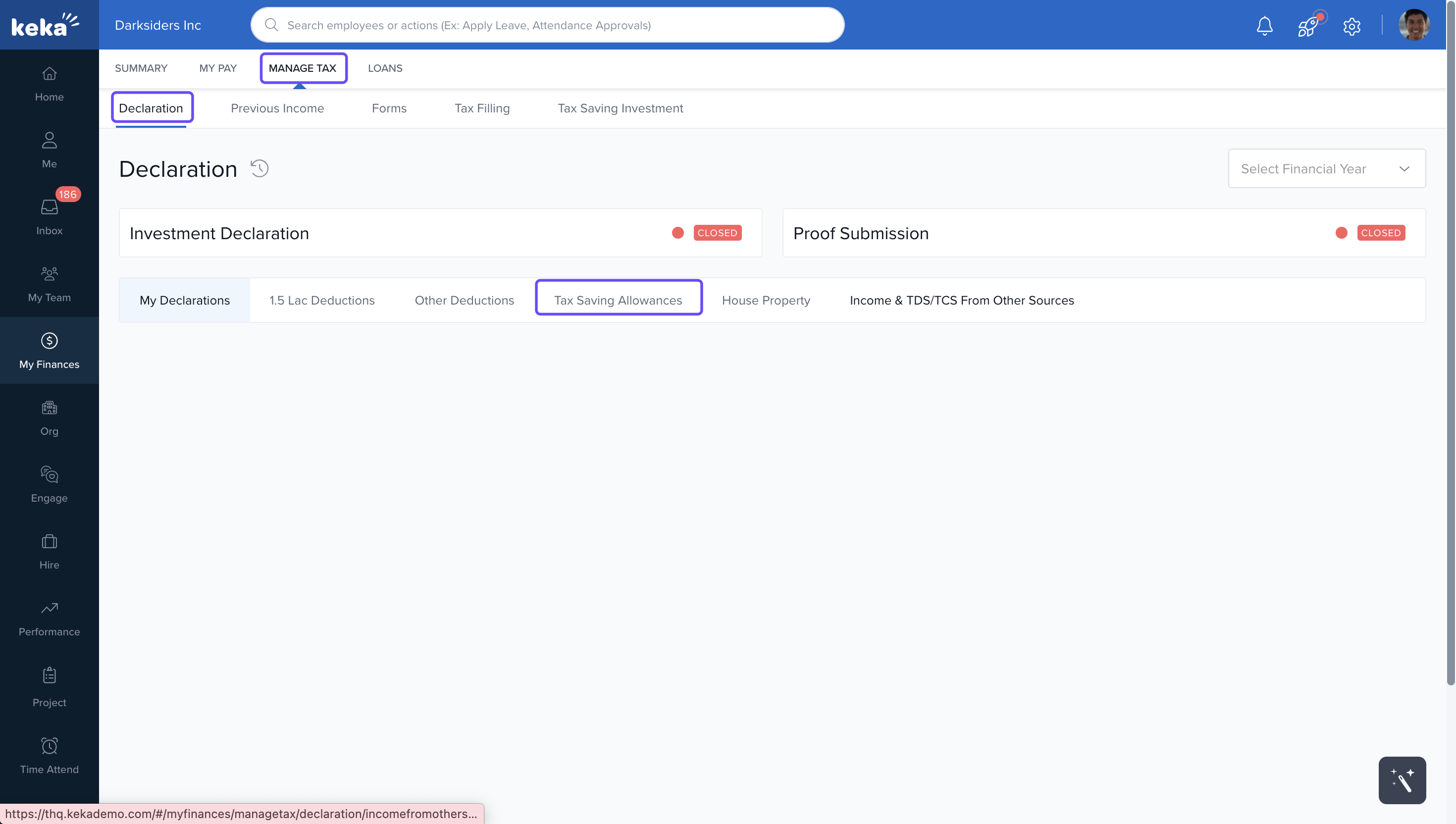1456x824 pixels.
Task: Click the declaration history clock icon
Action: click(260, 169)
